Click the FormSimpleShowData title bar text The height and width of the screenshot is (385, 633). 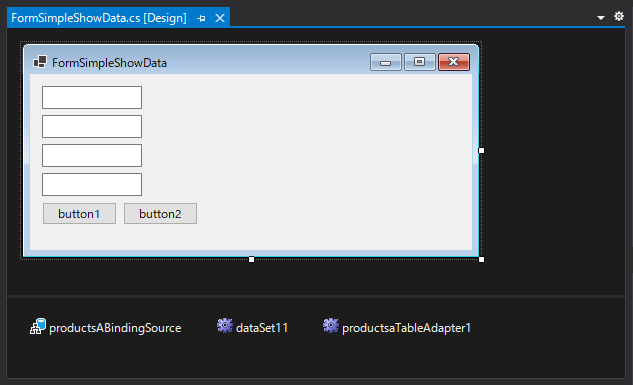click(x=109, y=63)
